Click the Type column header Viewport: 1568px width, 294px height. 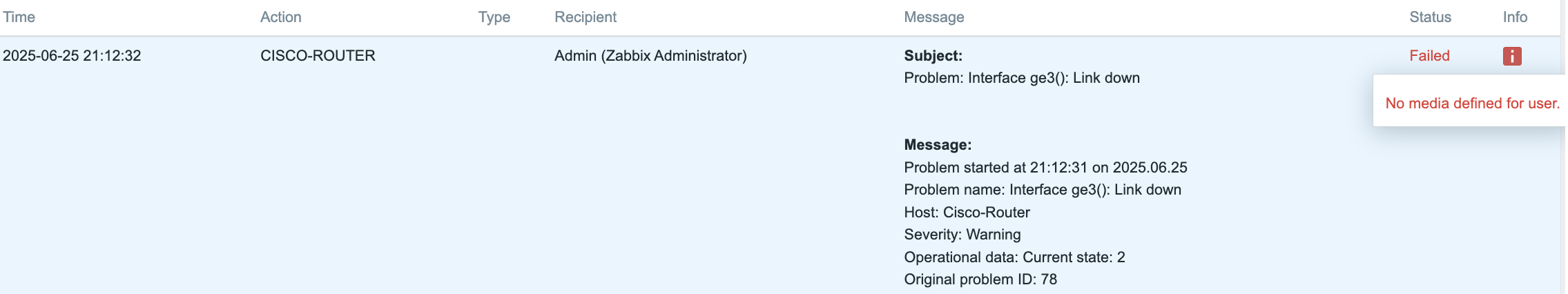coord(494,17)
